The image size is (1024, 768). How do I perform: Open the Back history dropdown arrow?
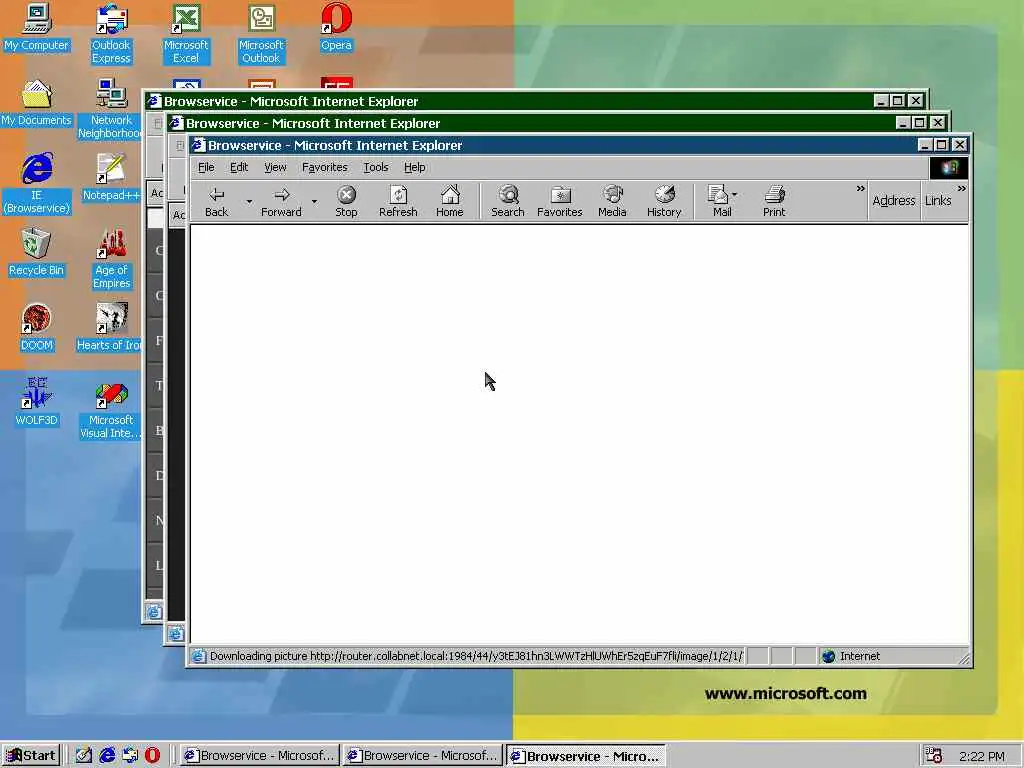pyautogui.click(x=249, y=201)
